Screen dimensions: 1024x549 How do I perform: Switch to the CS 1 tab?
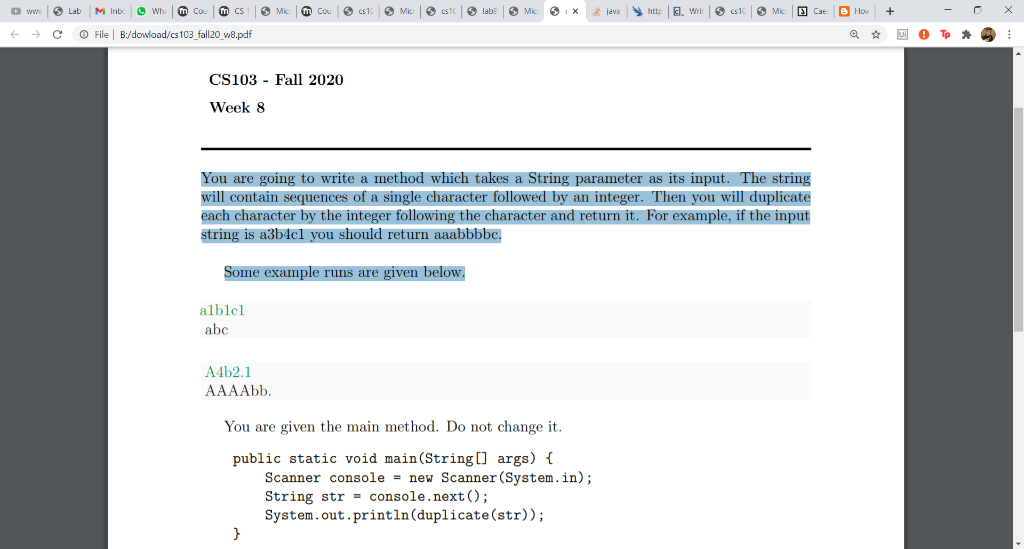233,11
